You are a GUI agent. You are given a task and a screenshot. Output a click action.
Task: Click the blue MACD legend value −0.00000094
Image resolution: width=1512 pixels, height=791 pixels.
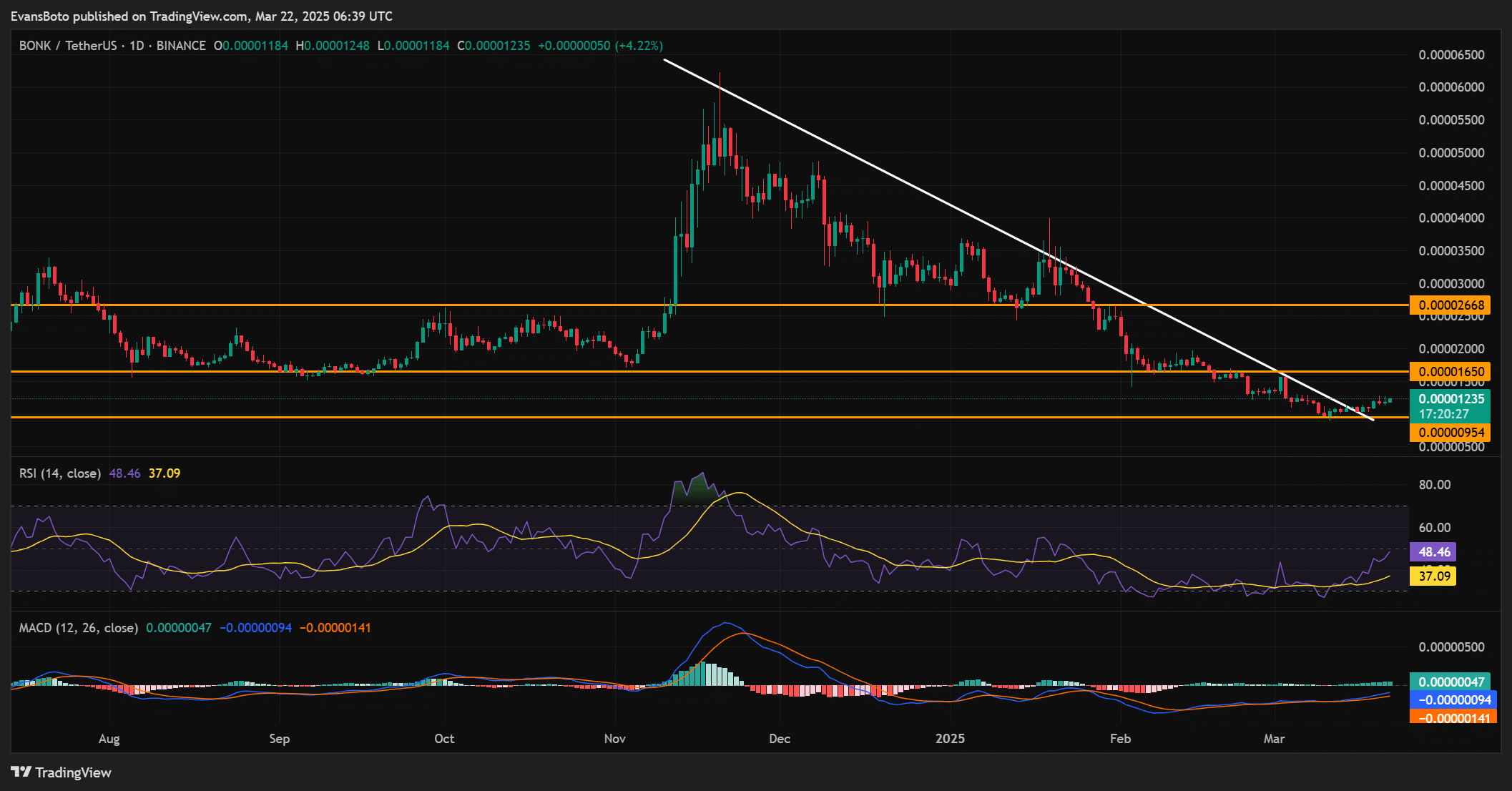255,628
